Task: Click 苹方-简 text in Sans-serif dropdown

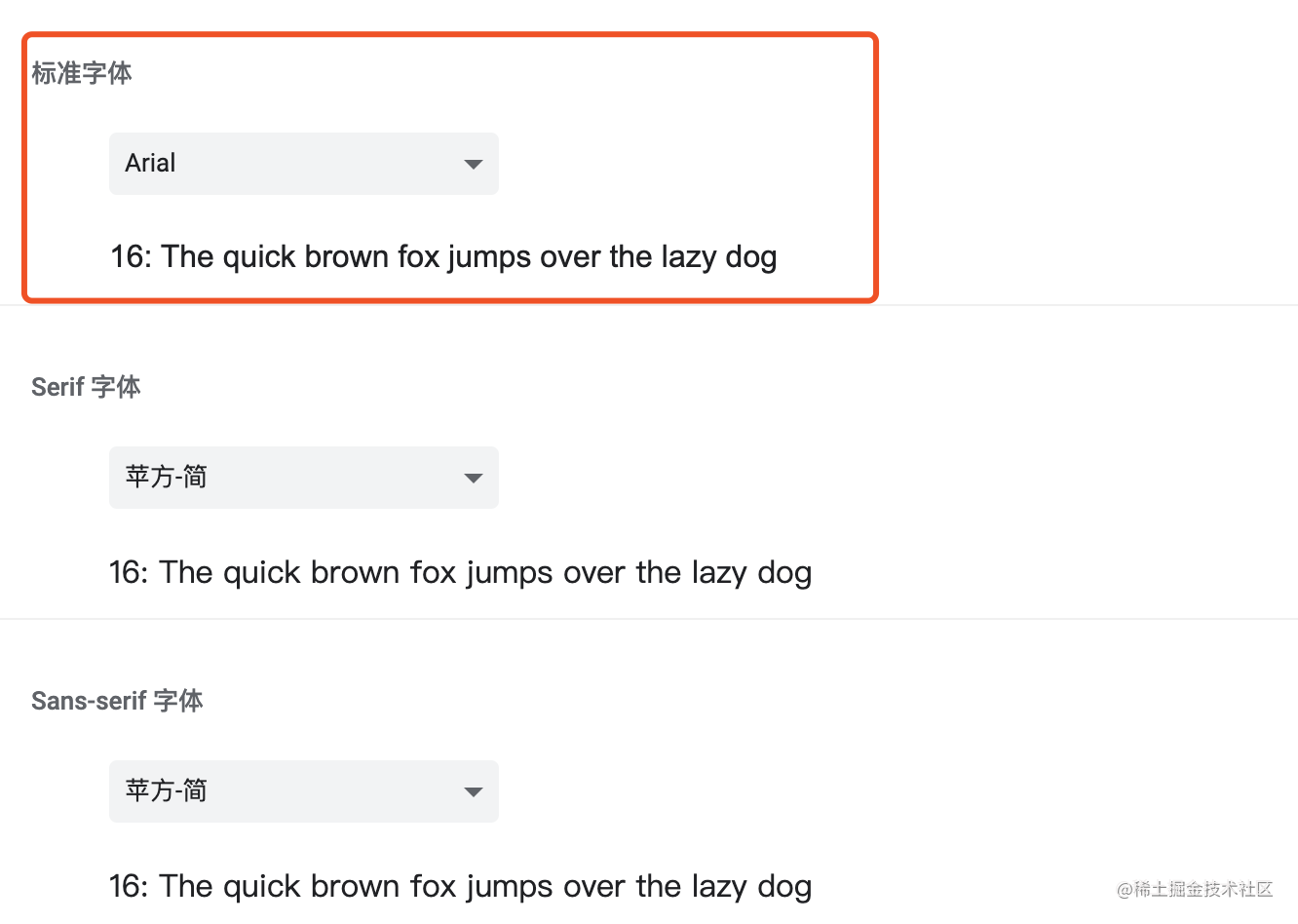Action: 166,790
